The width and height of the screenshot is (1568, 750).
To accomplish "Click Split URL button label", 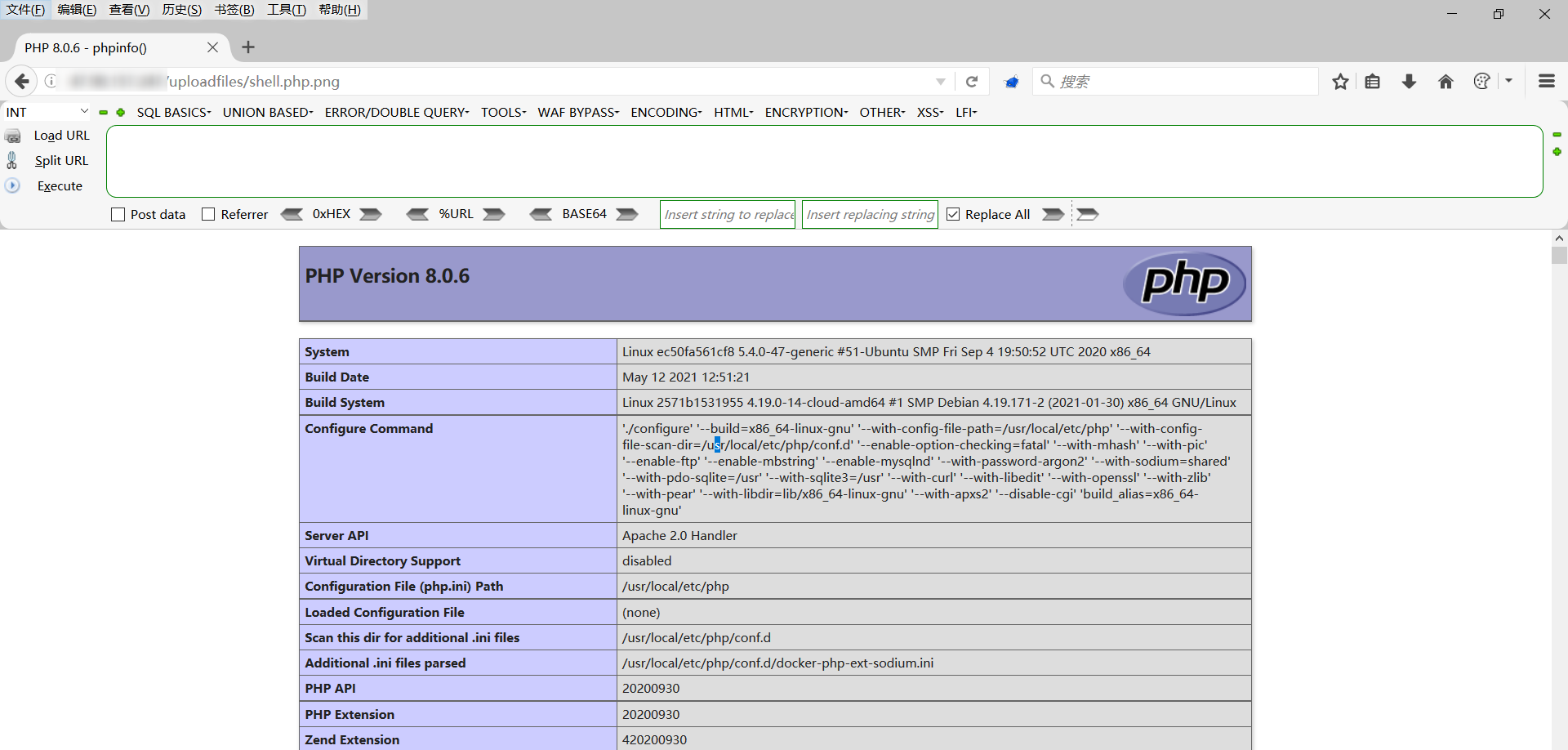I will click(x=61, y=161).
